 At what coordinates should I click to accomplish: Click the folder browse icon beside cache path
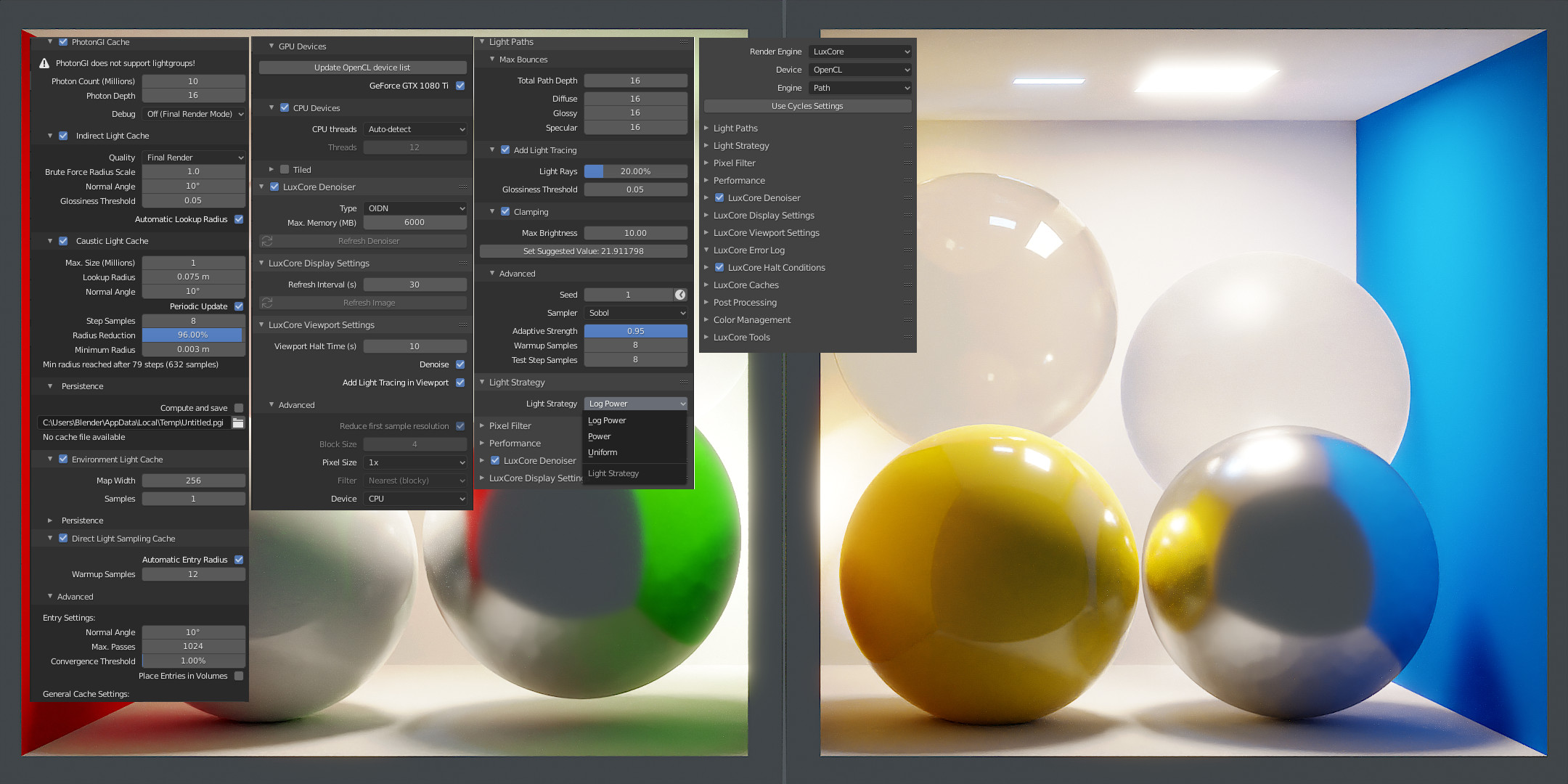click(238, 422)
